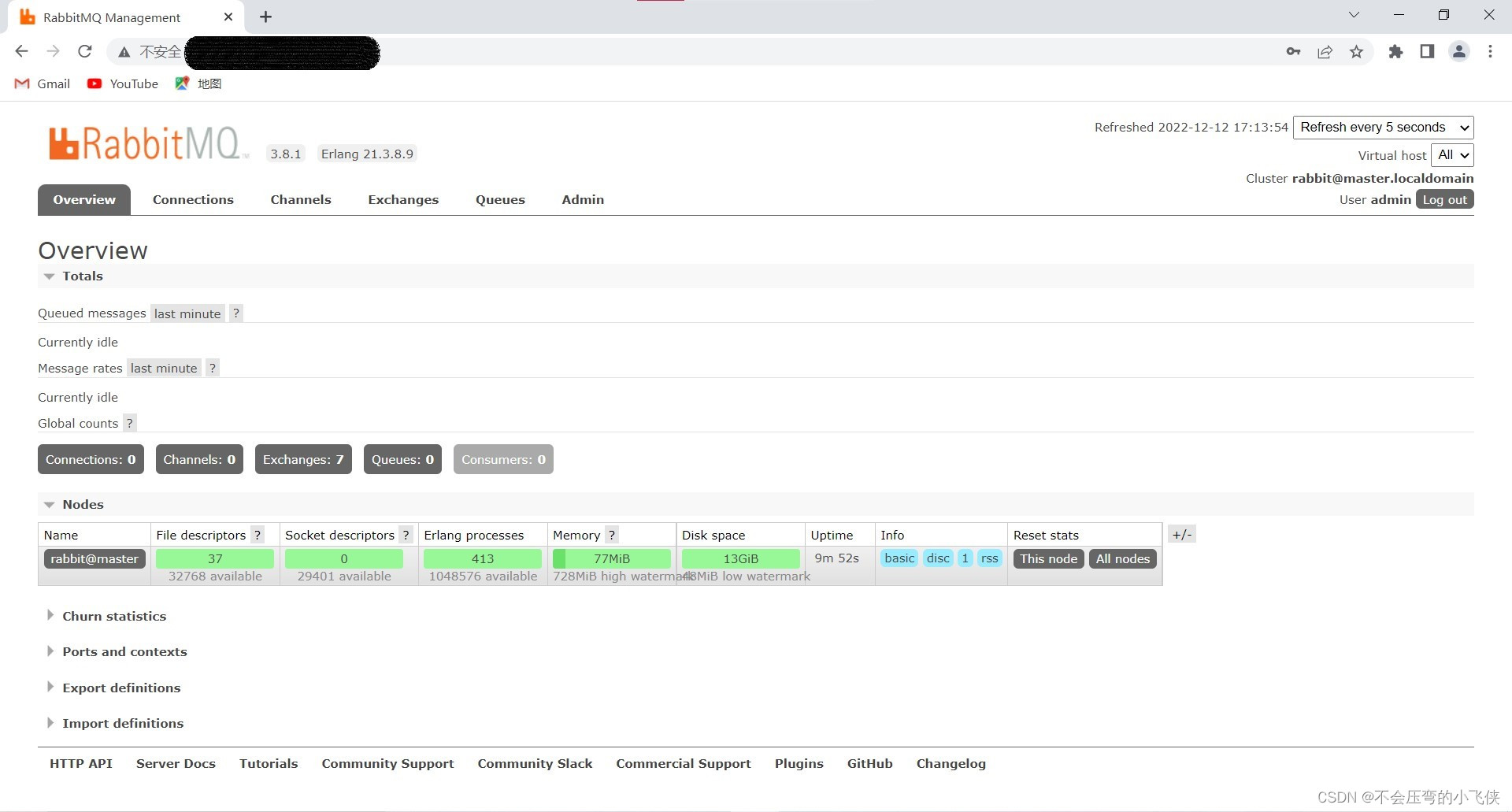
Task: Change Queued messages last minute range
Action: tap(187, 313)
